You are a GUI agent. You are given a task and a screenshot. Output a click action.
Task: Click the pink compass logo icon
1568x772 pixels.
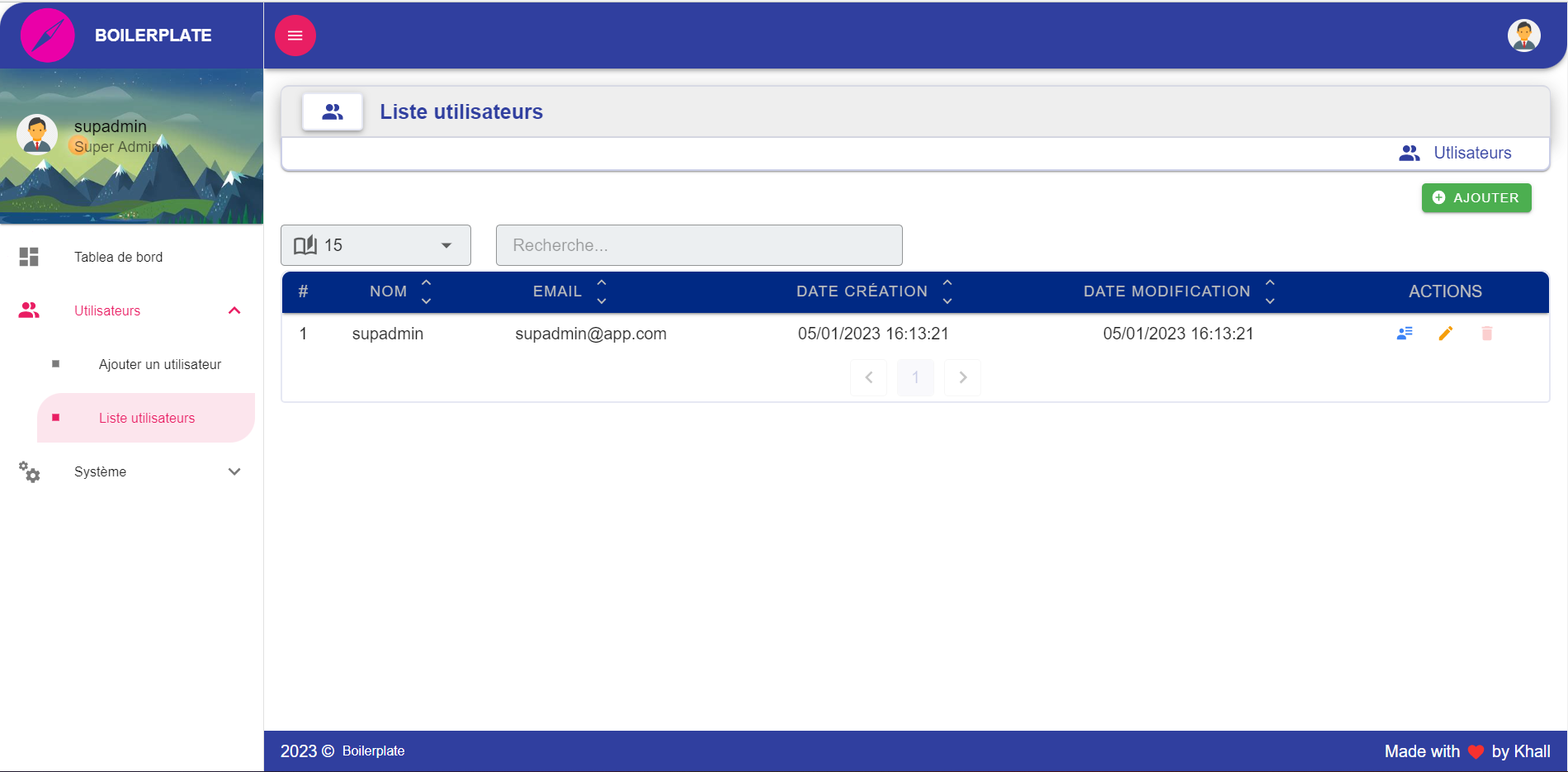[x=47, y=36]
